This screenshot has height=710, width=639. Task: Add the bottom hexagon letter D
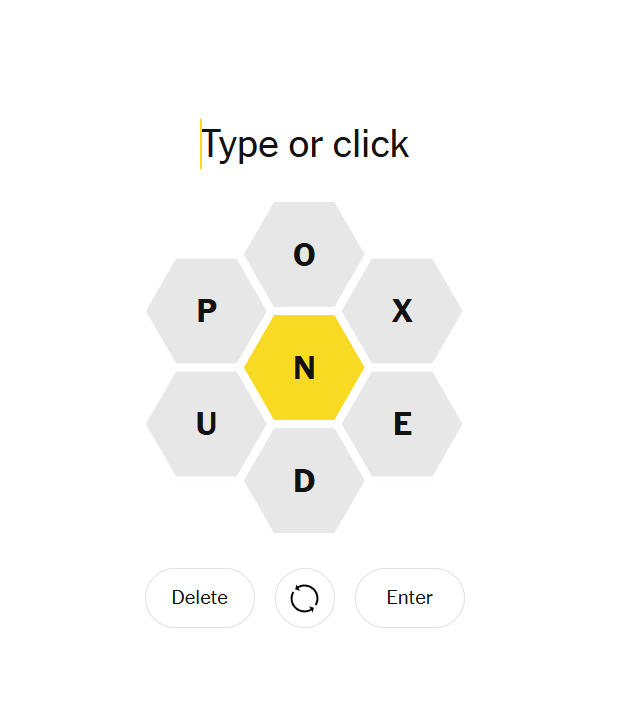pos(304,480)
